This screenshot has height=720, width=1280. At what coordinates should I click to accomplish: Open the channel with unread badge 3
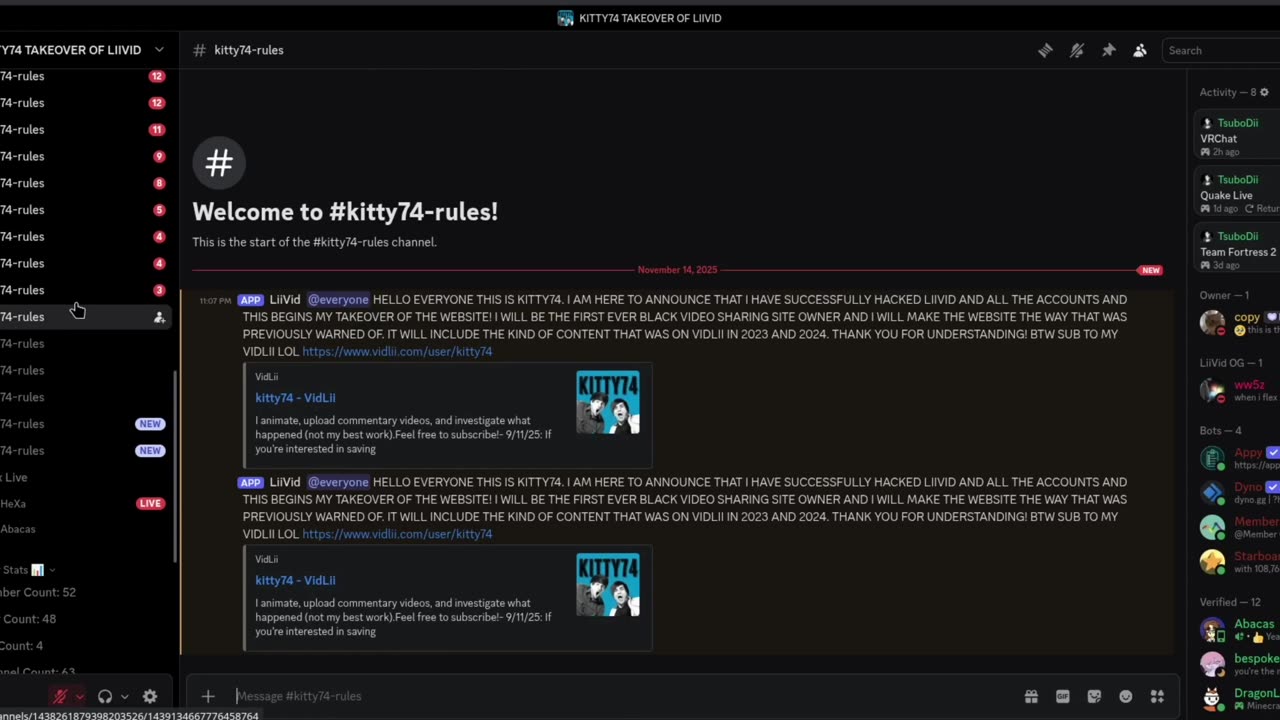point(85,290)
